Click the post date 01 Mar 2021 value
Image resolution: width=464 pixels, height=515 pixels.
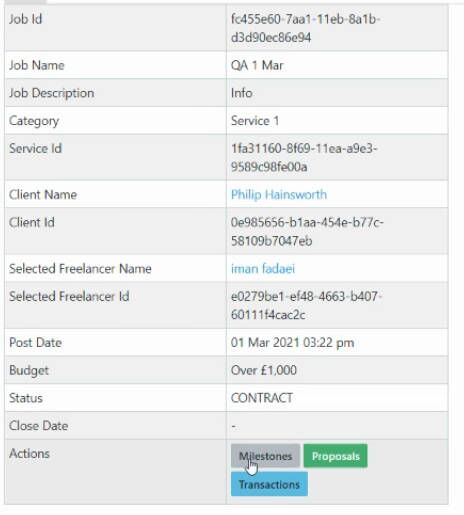click(x=292, y=342)
